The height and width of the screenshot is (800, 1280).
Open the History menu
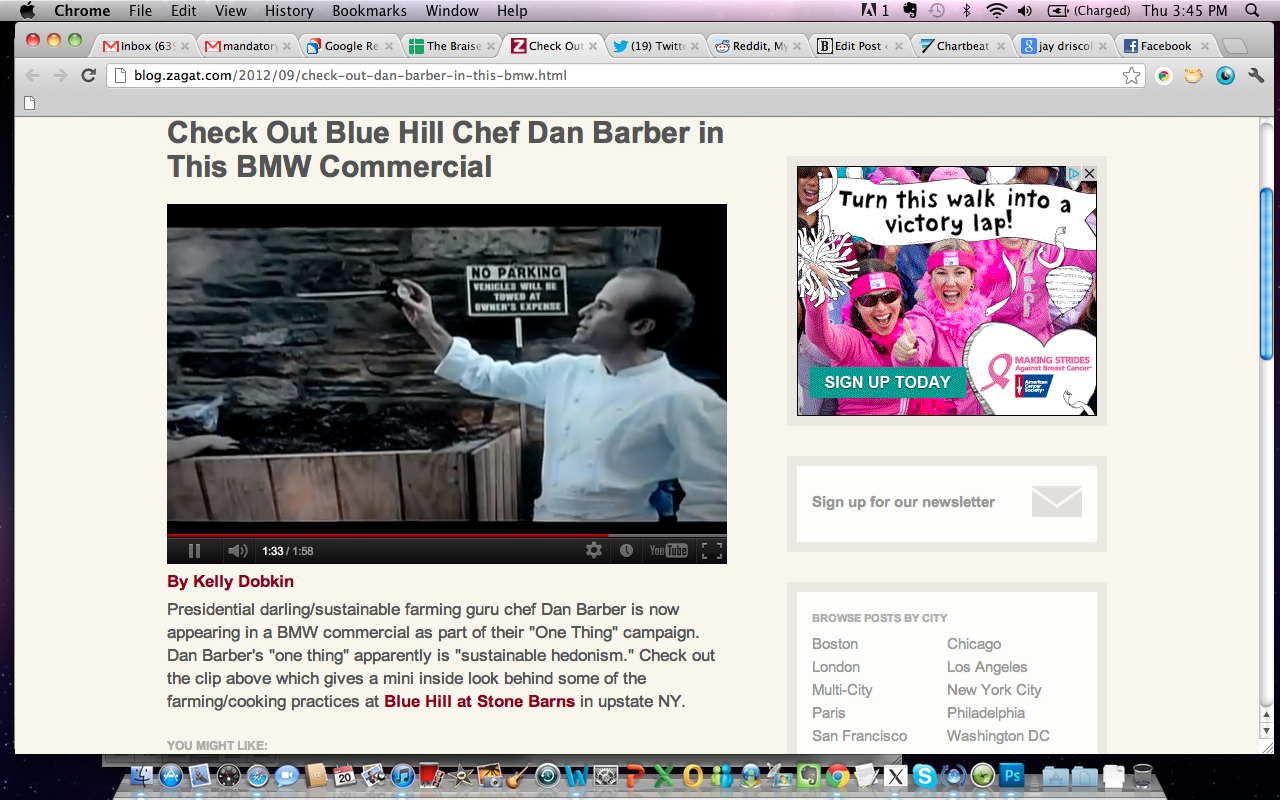(289, 11)
